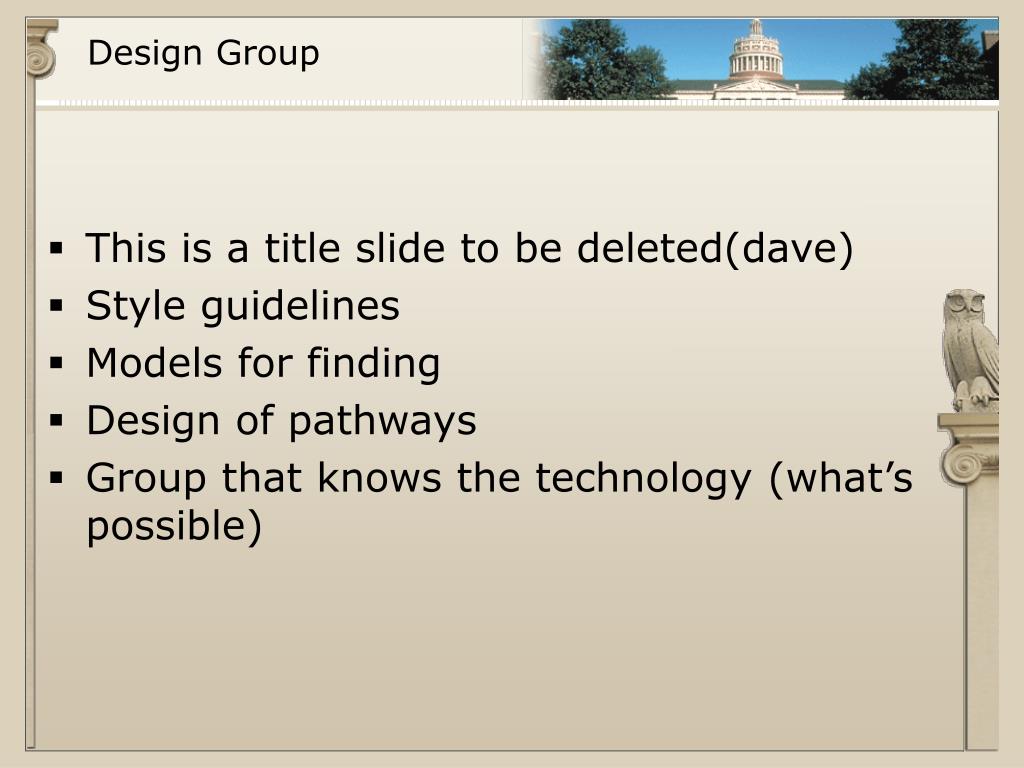
Task: Select the bullet marker before 'Design of pathways'
Action: (57, 420)
